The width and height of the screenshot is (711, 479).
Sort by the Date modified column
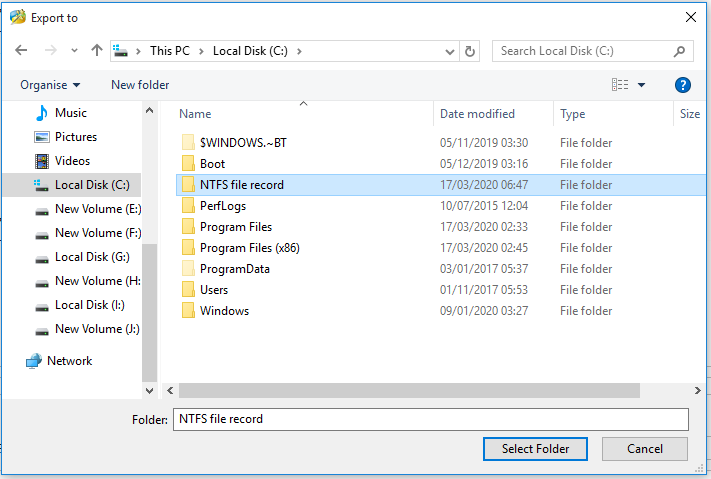pos(477,114)
